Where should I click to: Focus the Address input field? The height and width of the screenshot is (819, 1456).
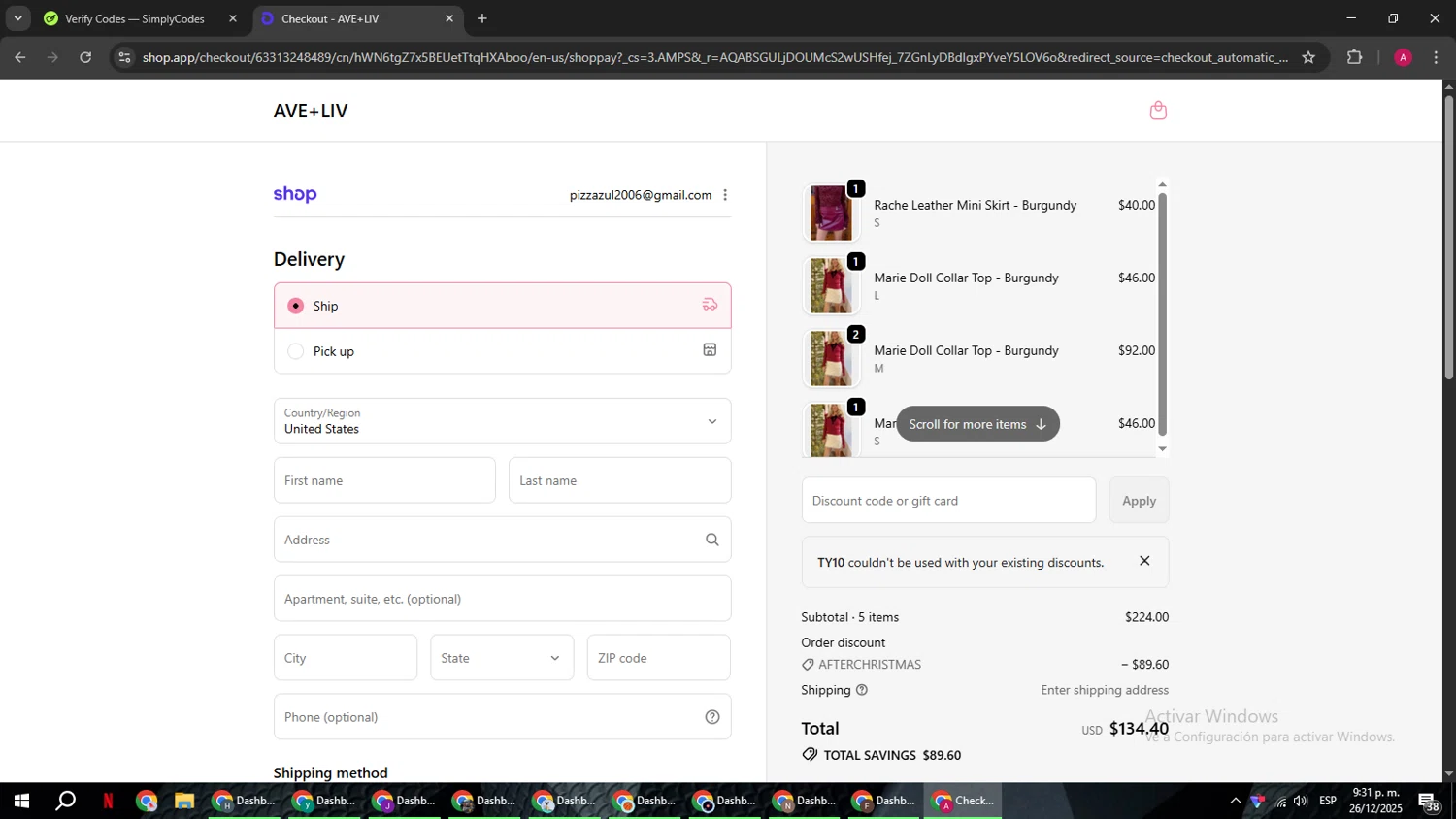click(x=502, y=540)
